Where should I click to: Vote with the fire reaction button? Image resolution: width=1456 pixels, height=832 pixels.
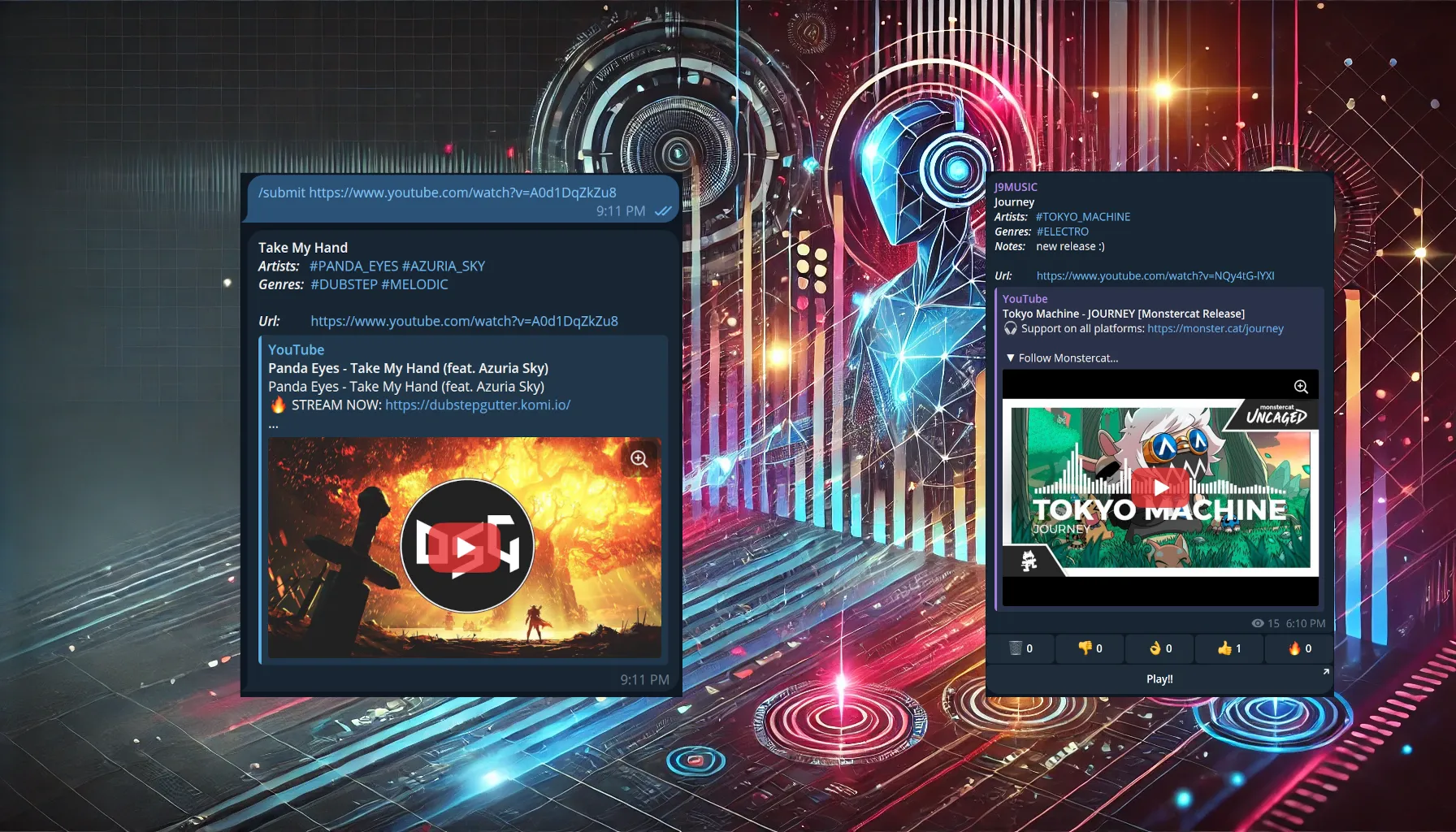1299,648
